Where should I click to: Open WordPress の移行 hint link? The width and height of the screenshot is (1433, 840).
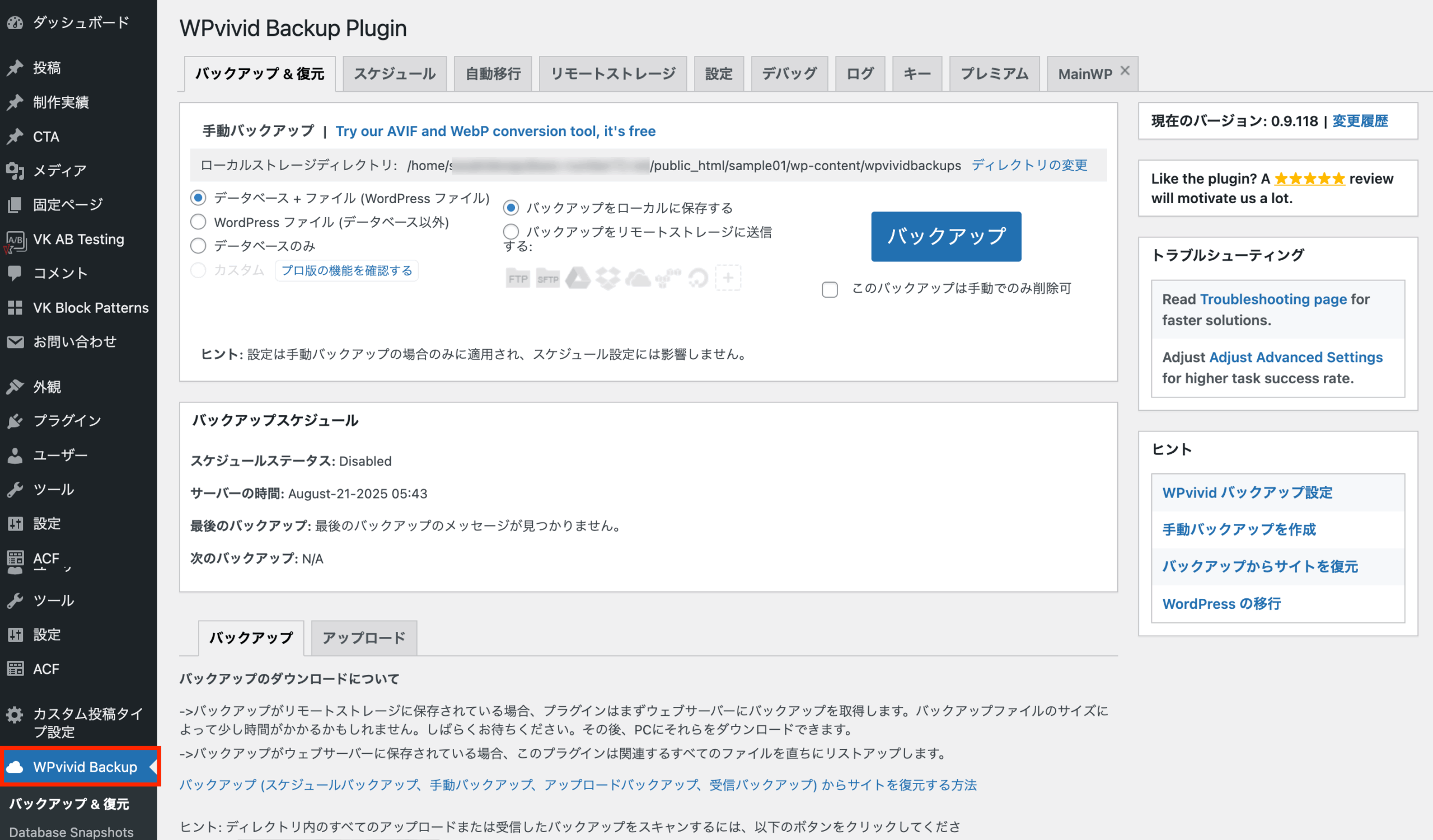click(1221, 604)
